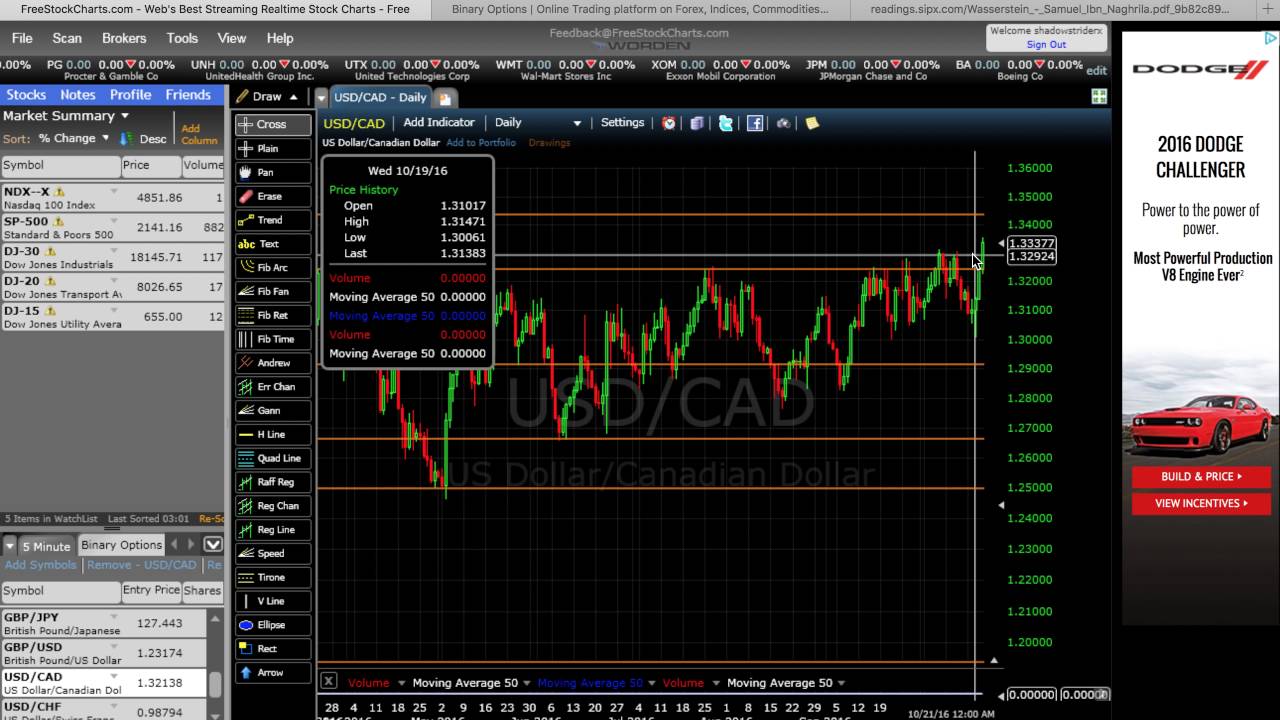This screenshot has width=1280, height=720.
Task: Open dropdown arrow left of 5 Minute tab
Action: (x=9, y=546)
